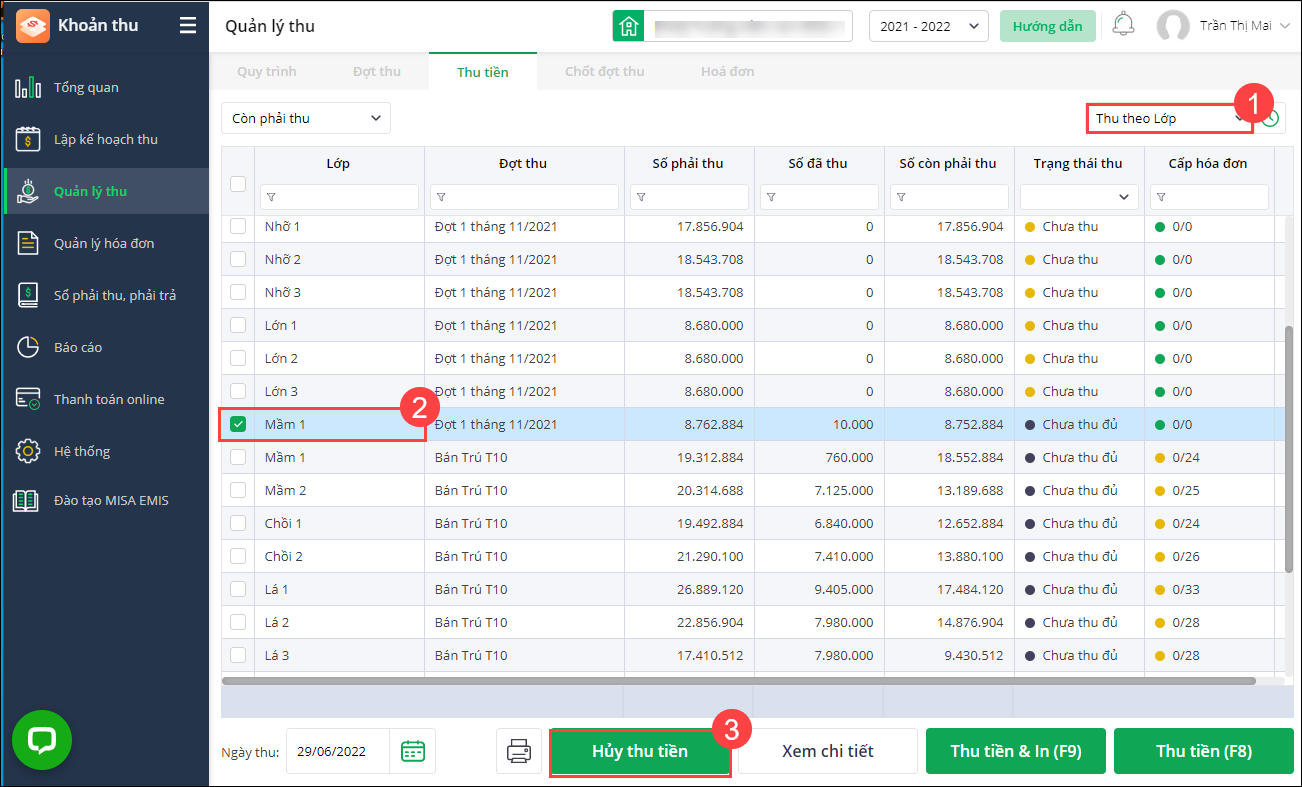Click the school name field in header
The image size is (1302, 787).
pyautogui.click(x=748, y=26)
